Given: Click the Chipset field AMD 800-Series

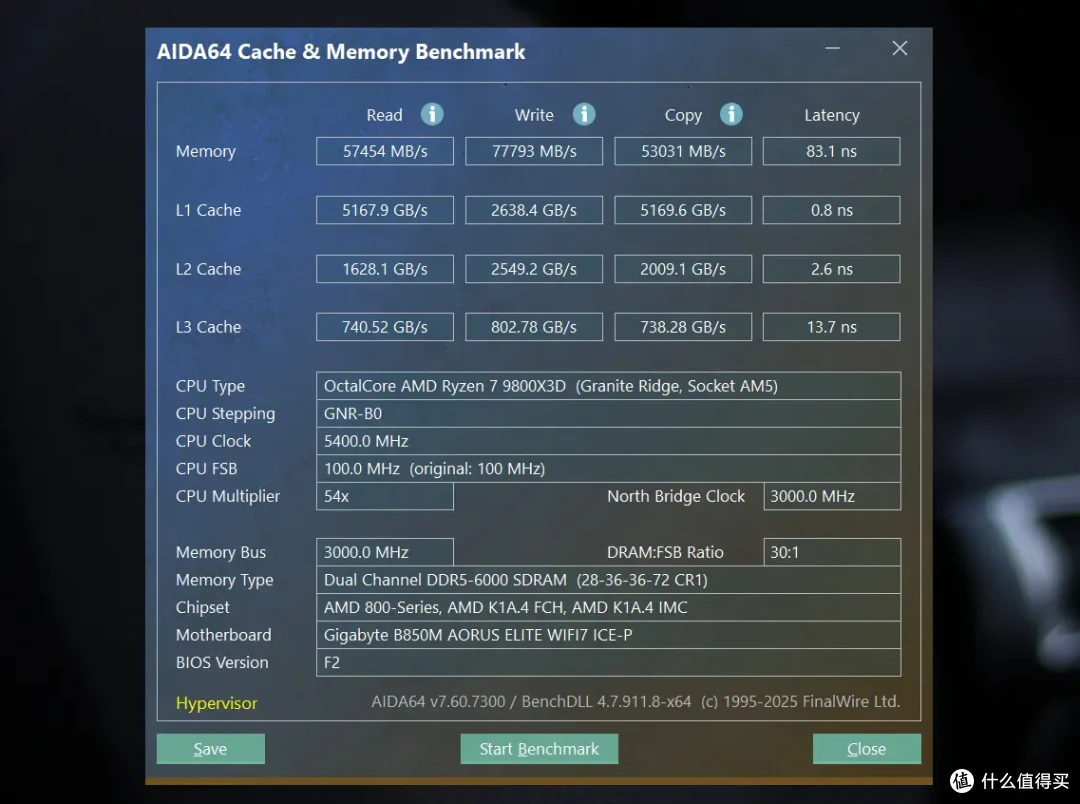Looking at the screenshot, I should (608, 608).
